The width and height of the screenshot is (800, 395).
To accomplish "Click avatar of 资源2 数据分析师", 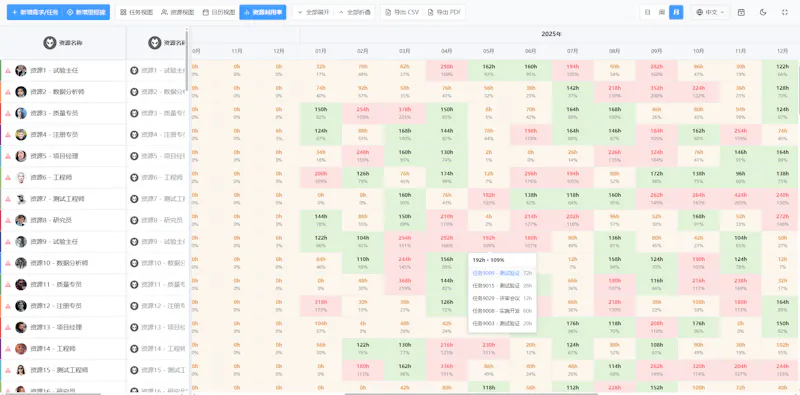I will pos(21,92).
